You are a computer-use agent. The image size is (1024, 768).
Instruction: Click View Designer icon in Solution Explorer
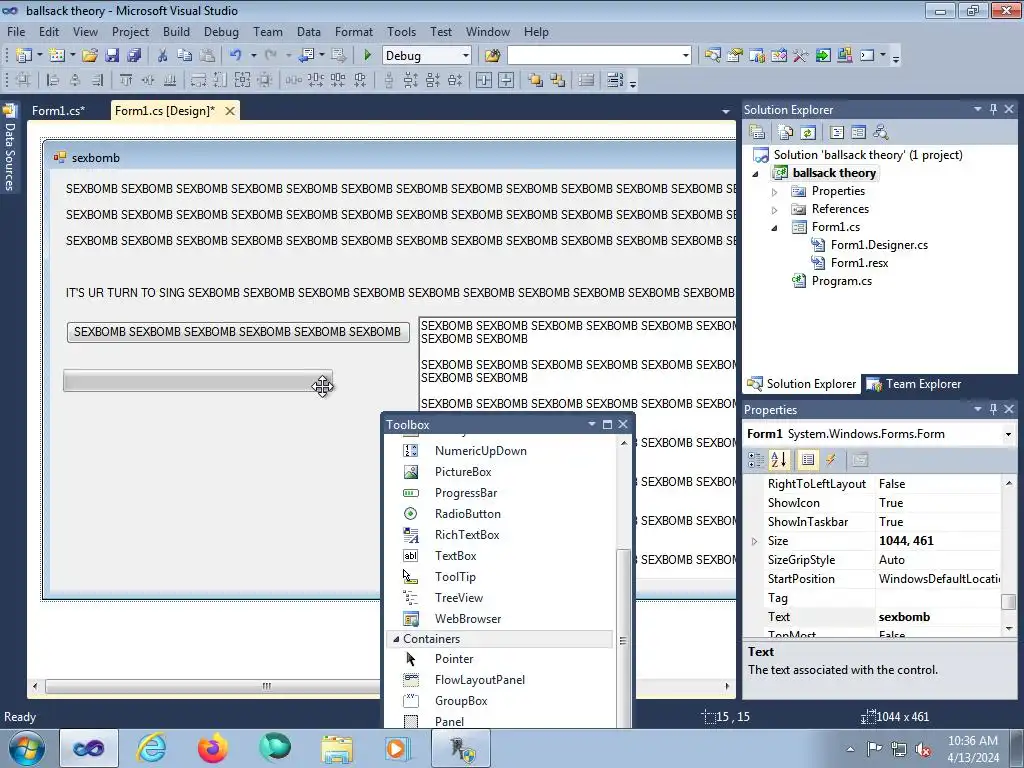coord(859,133)
